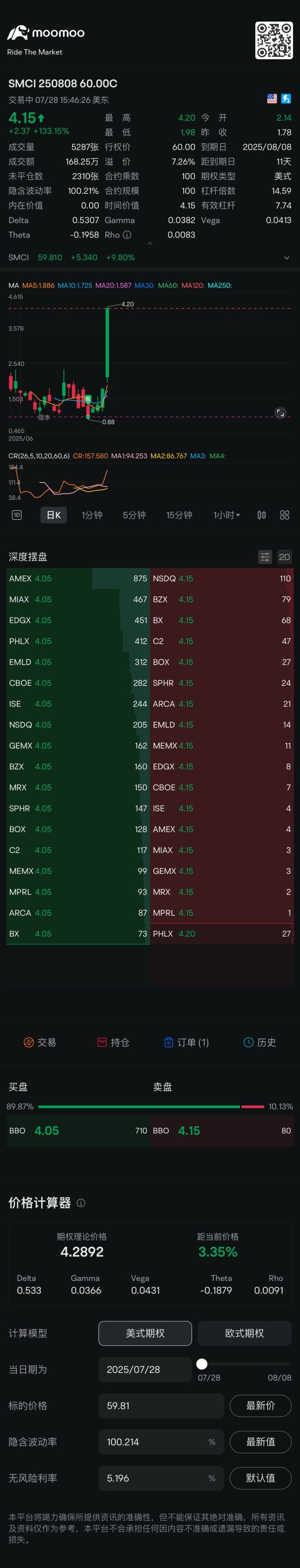300x1568 pixels.
Task: Tap the blue lightning bolt icon
Action: (x=286, y=99)
